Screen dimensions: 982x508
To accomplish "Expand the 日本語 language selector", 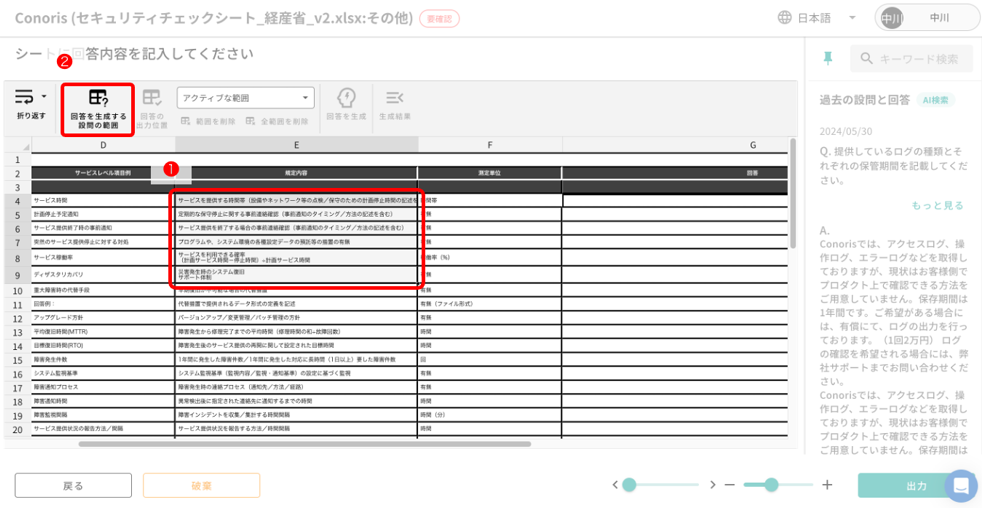I will [817, 18].
